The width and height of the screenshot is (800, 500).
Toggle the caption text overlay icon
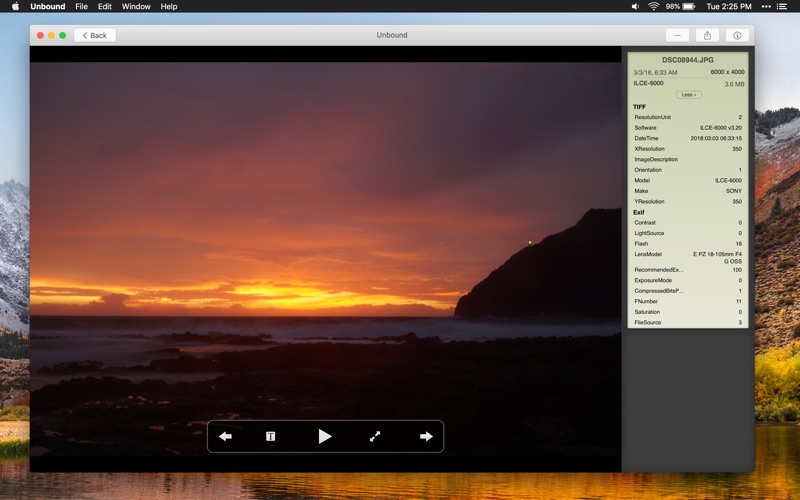point(270,436)
